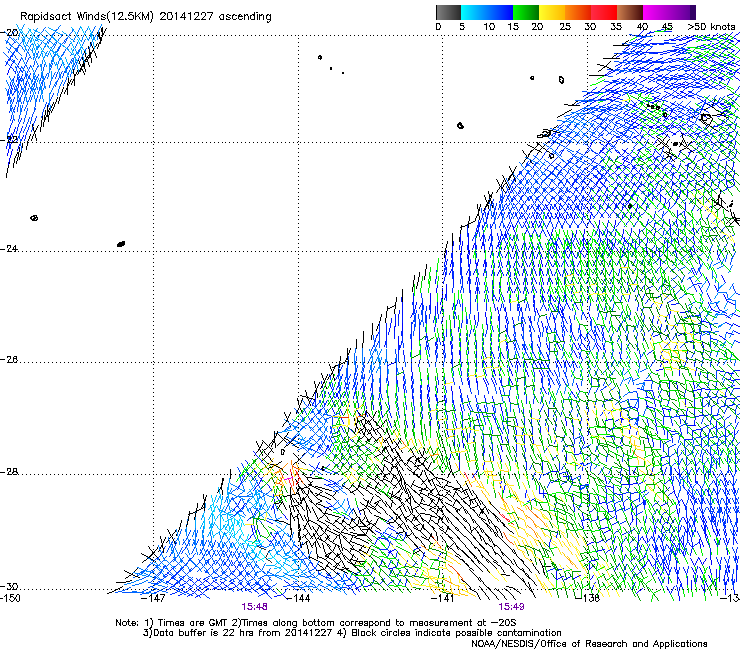Click the purple '15:48' pass time label

click(254, 607)
